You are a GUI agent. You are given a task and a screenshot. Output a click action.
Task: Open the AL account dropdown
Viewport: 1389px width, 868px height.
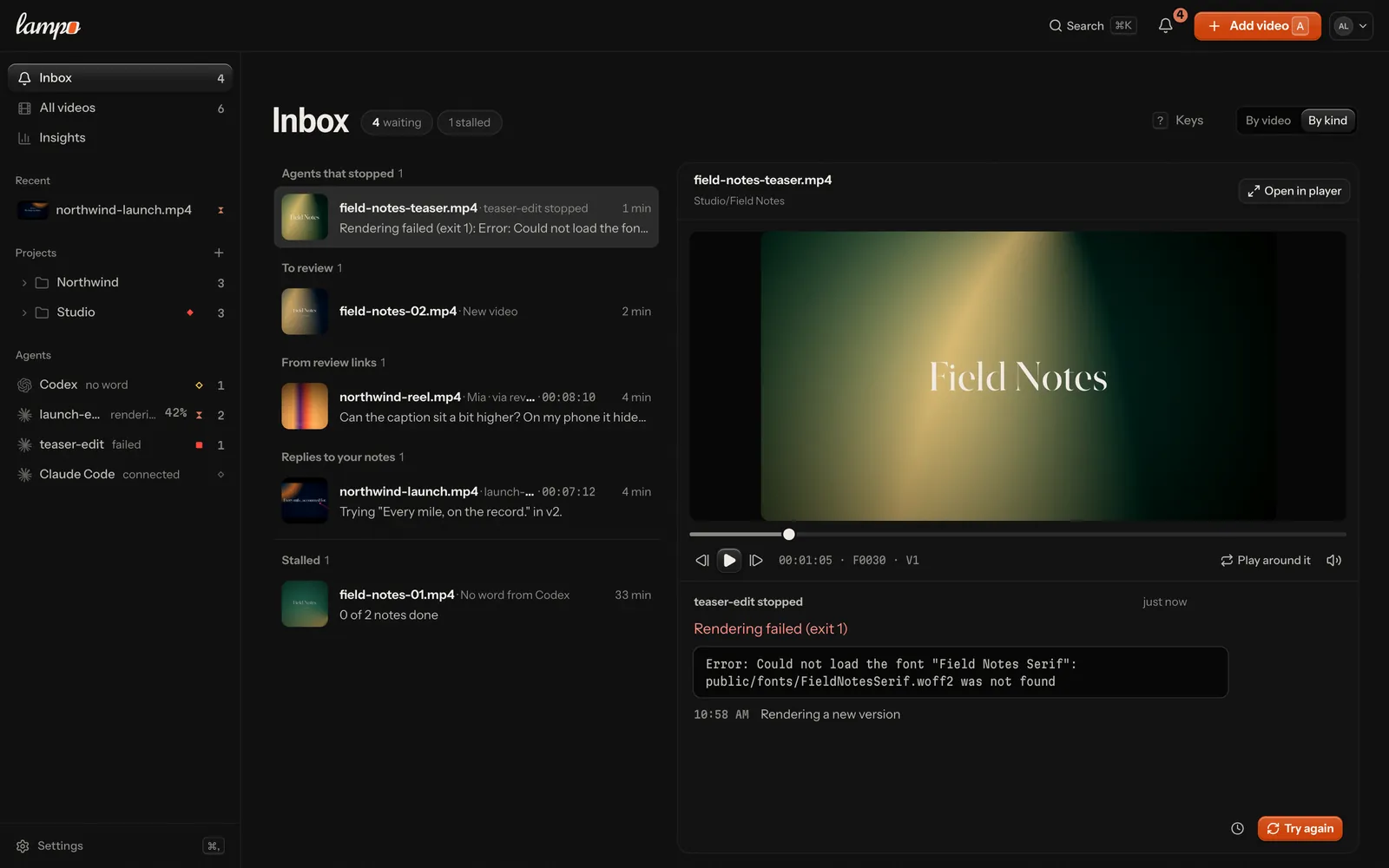click(x=1351, y=26)
